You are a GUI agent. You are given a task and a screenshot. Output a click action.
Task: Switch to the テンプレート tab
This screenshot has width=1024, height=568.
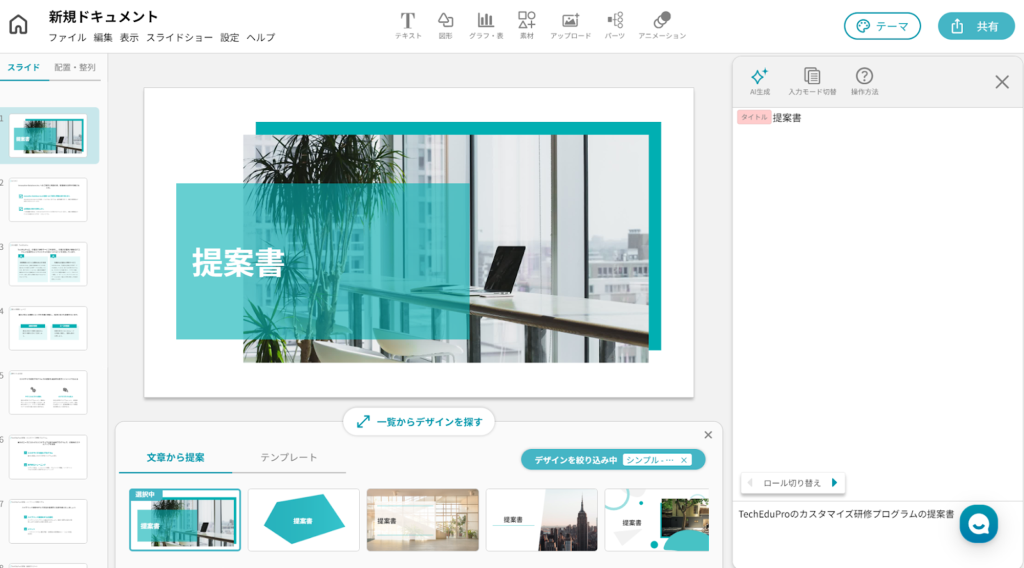pyautogui.click(x=289, y=457)
